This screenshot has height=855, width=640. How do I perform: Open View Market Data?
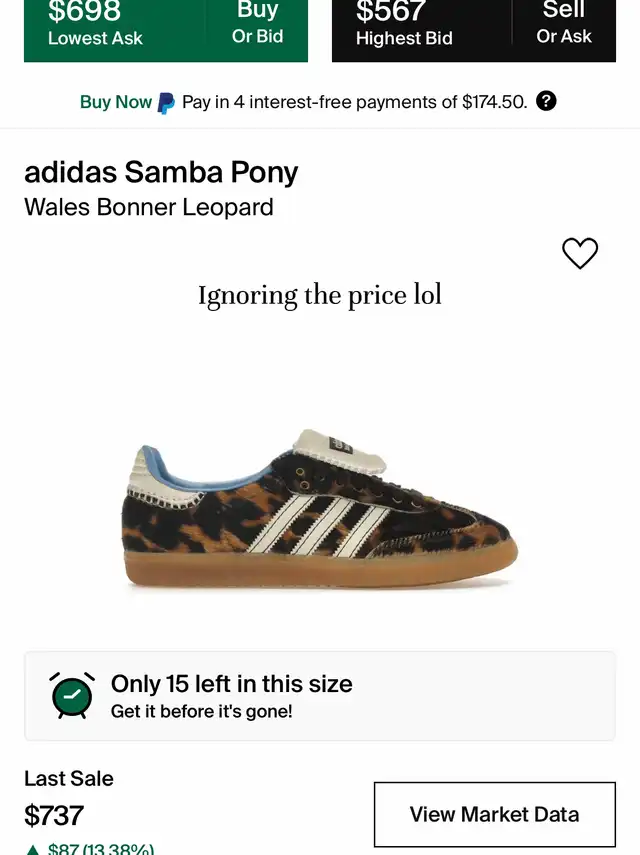point(494,814)
